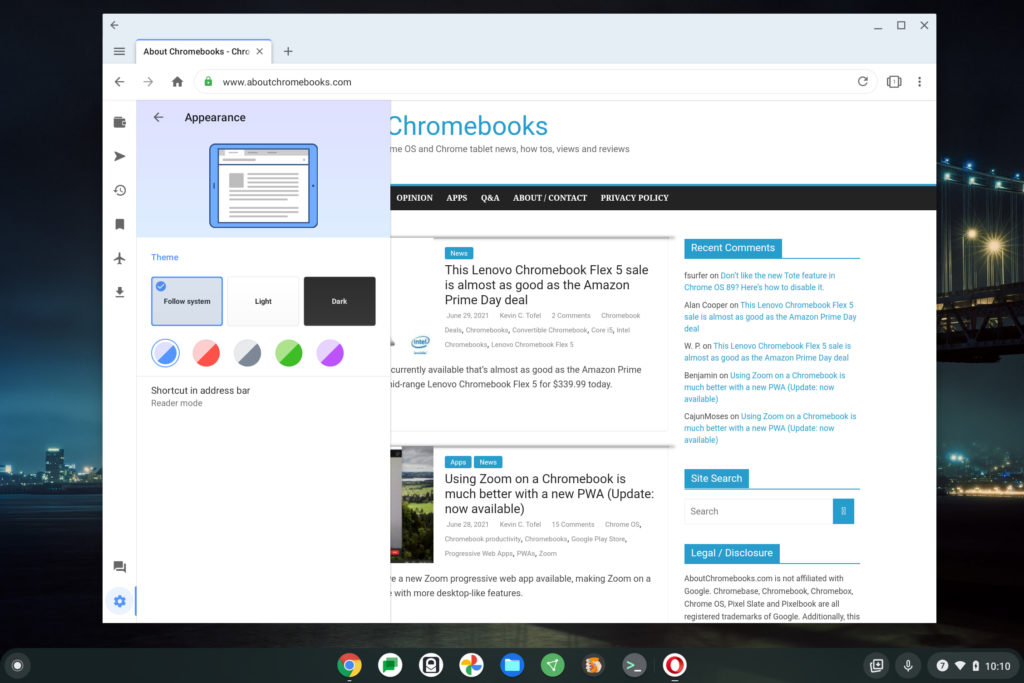Image resolution: width=1024 pixels, height=683 pixels.
Task: Choose the green color scheme
Action: click(x=289, y=353)
